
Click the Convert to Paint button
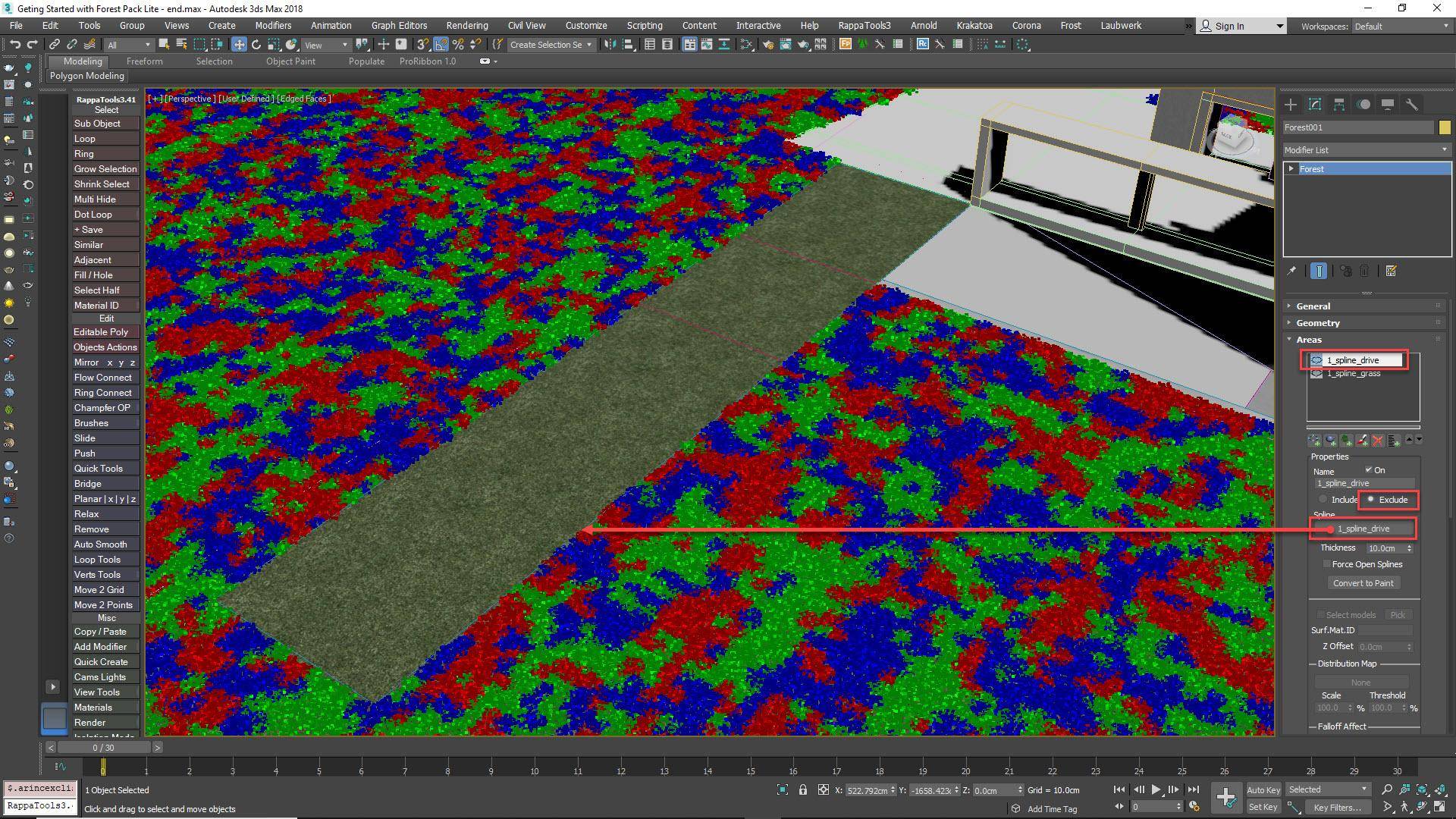(1363, 582)
